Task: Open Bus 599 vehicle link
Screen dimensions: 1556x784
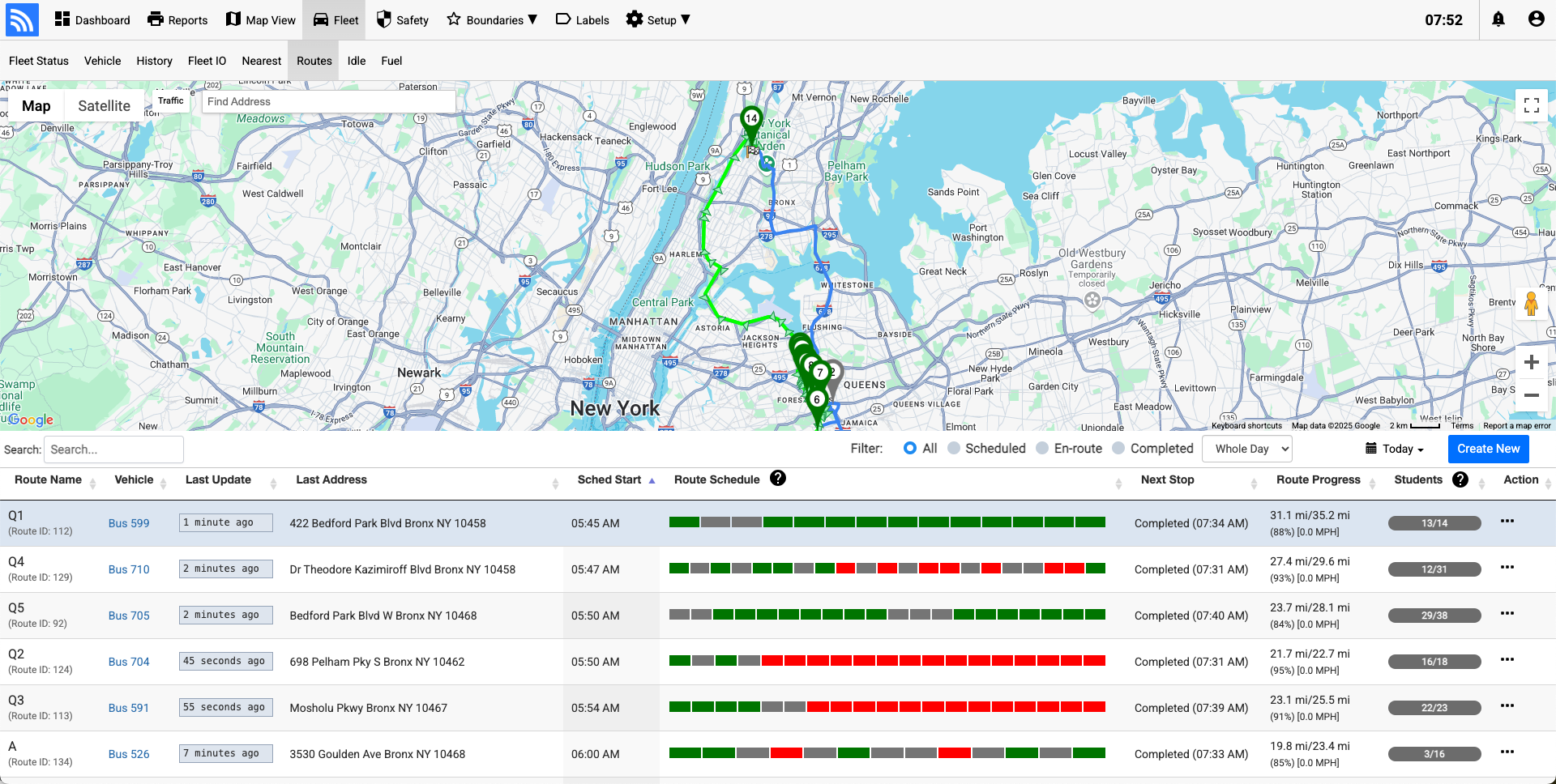Action: [x=129, y=523]
